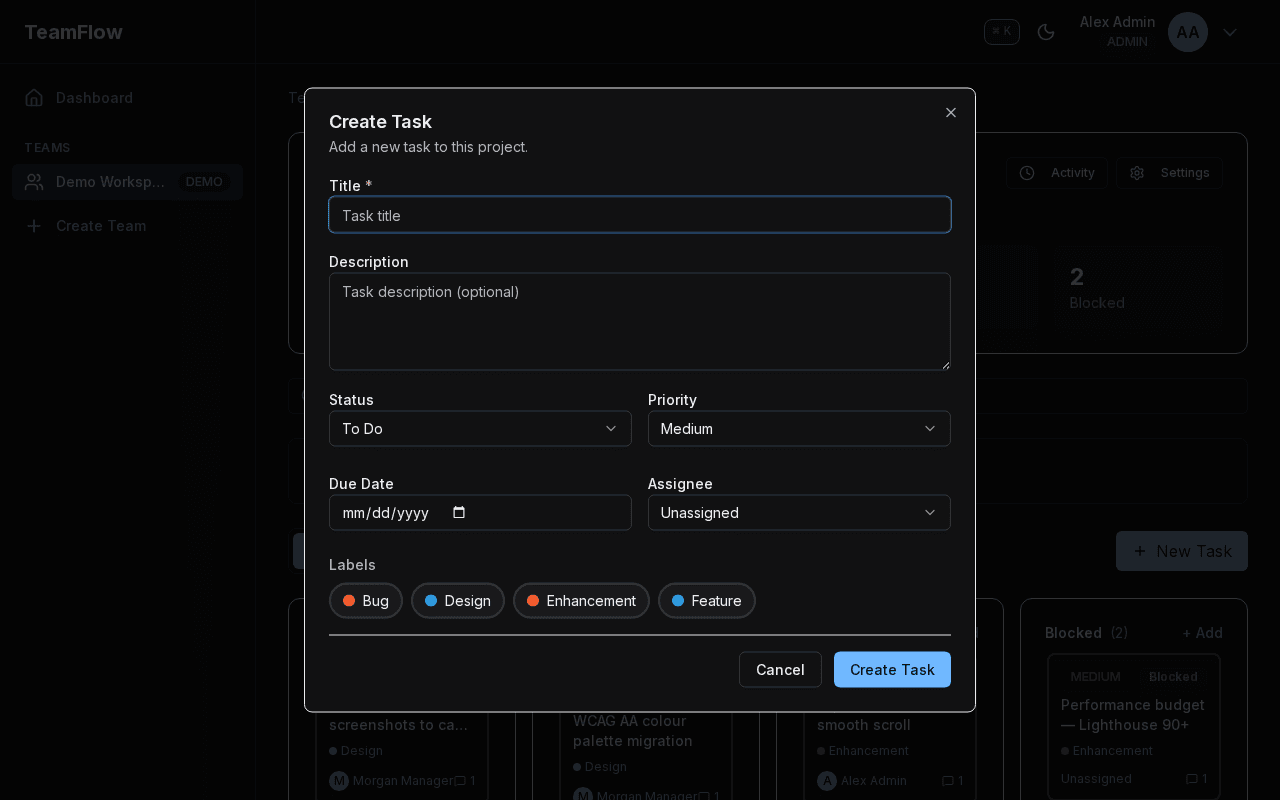The height and width of the screenshot is (800, 1280).
Task: Open the Due Date calendar picker icon
Action: click(459, 512)
